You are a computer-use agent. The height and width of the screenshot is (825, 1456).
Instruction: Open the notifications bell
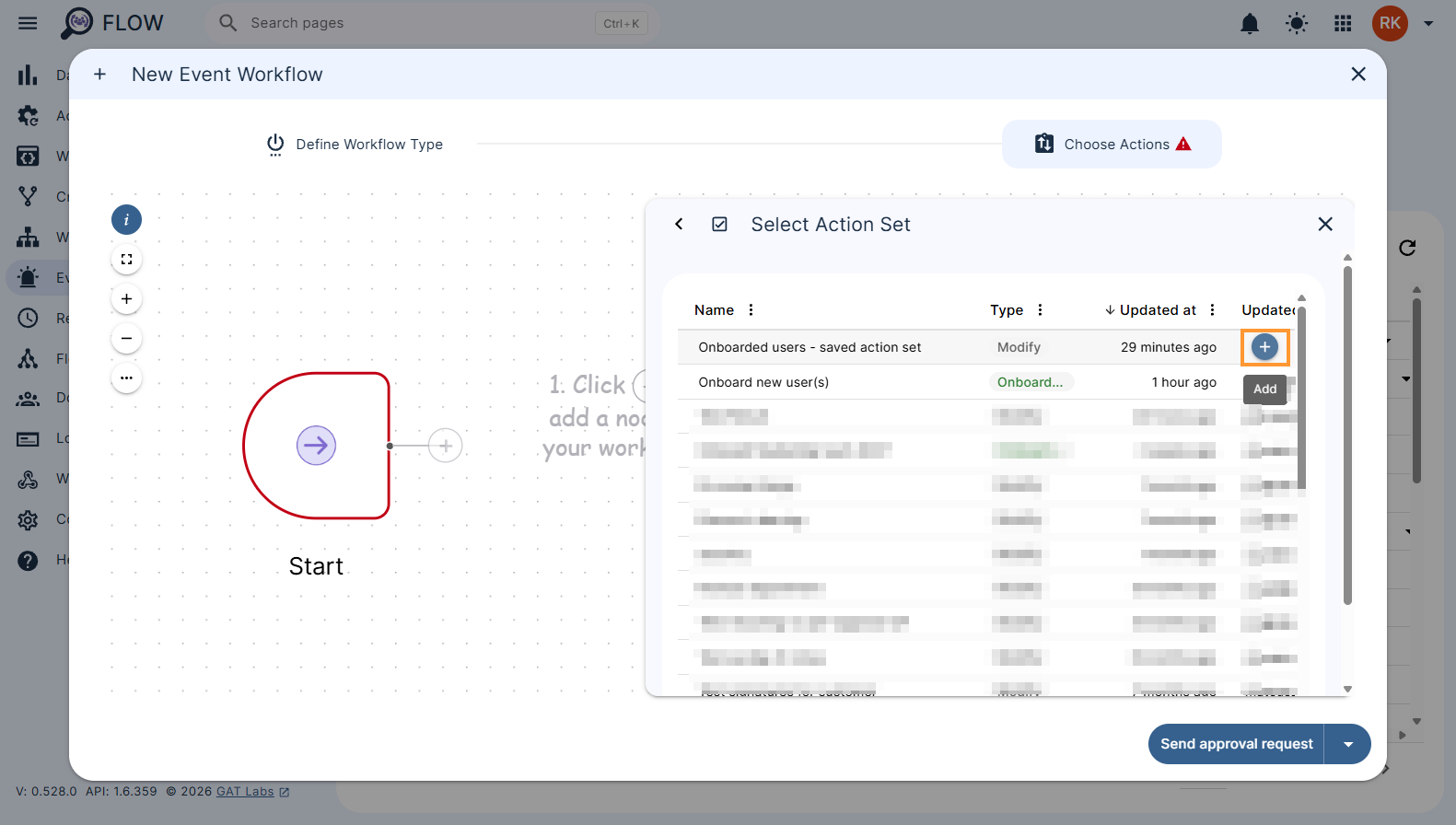pyautogui.click(x=1249, y=23)
